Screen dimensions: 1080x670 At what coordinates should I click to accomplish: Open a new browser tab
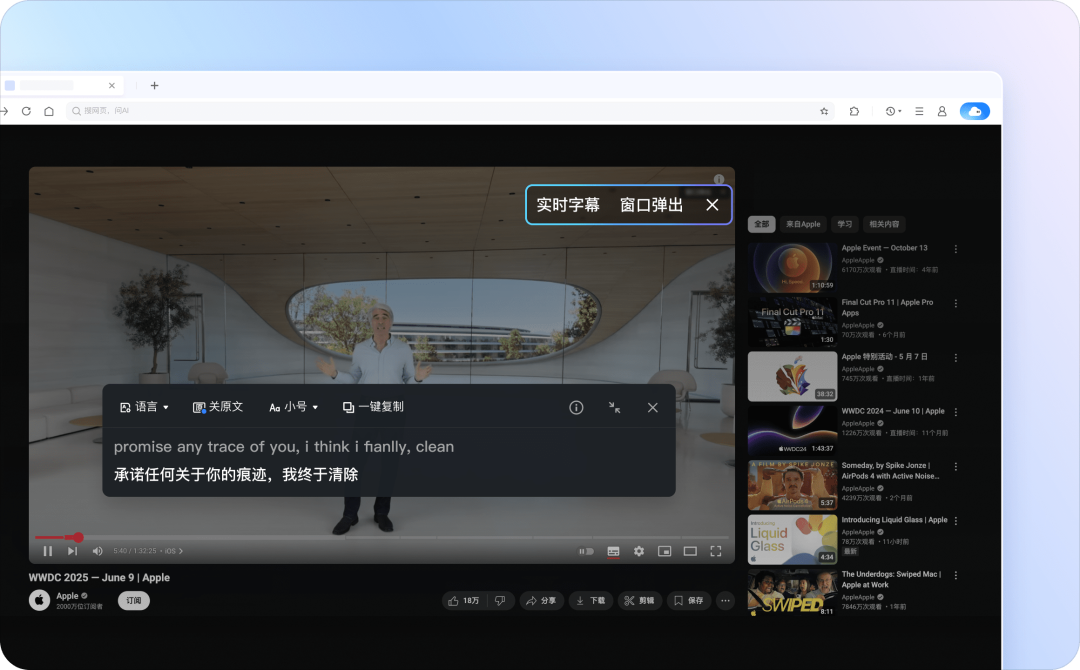pyautogui.click(x=154, y=85)
